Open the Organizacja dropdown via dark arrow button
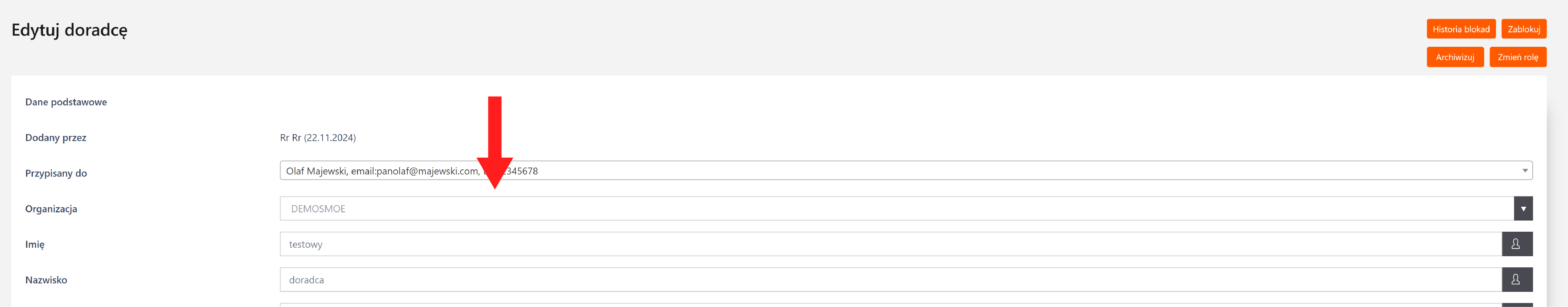1568x307 pixels. [1523, 209]
